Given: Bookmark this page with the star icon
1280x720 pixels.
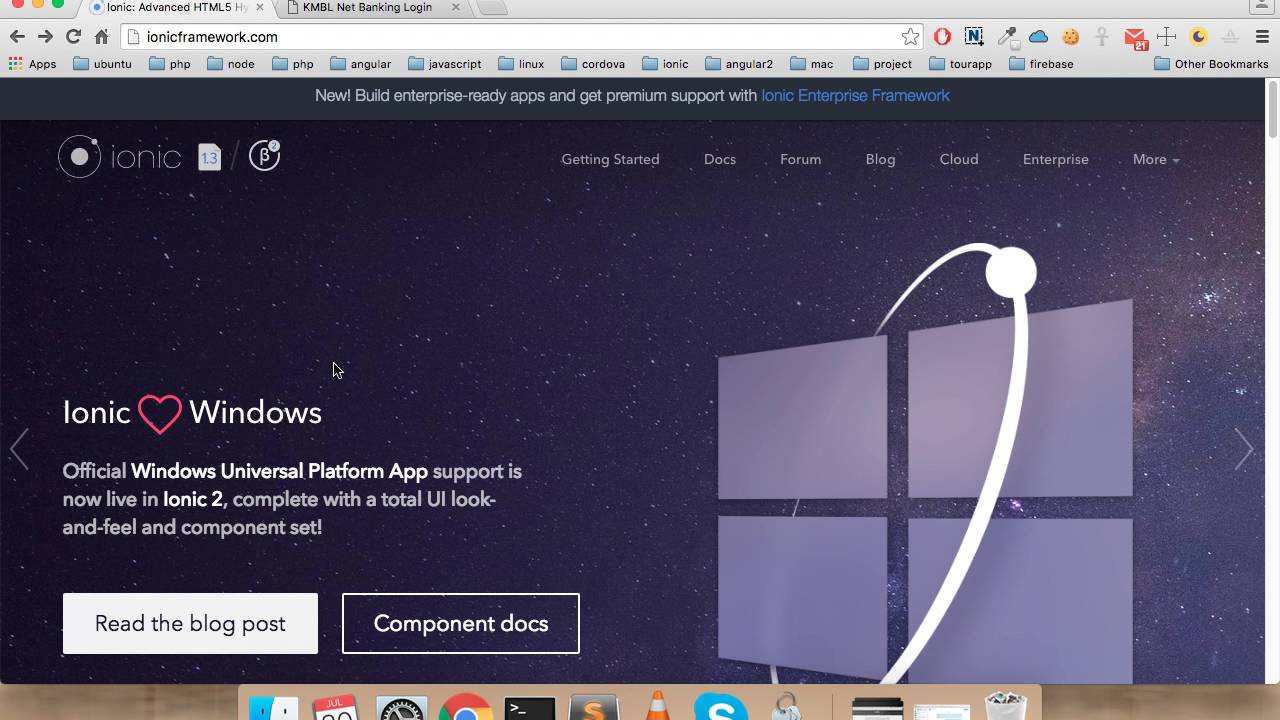Looking at the screenshot, I should (910, 37).
